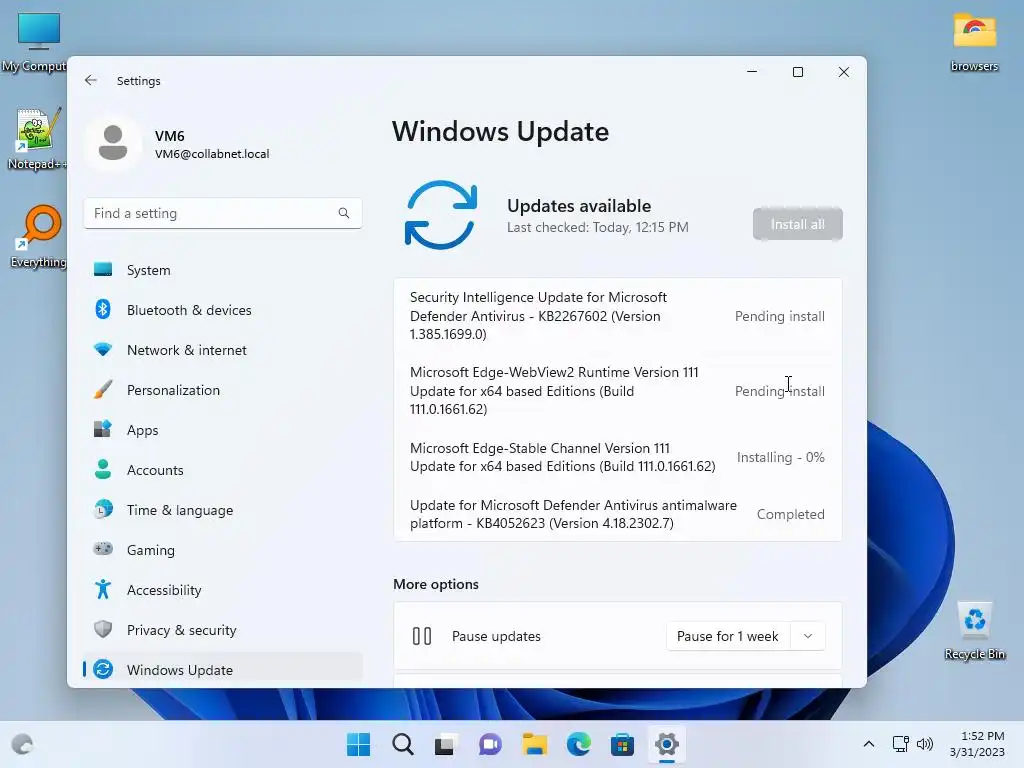The width and height of the screenshot is (1024, 768).
Task: Minimize the Settings window
Action: click(x=752, y=72)
